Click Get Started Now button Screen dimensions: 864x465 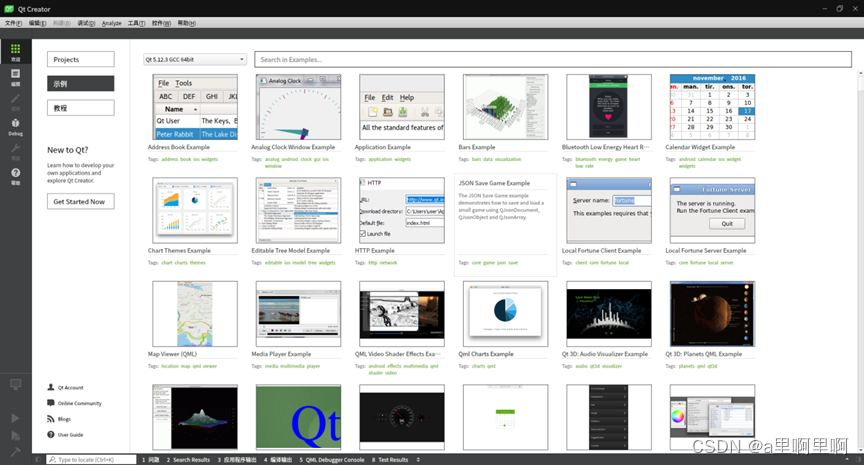(x=80, y=202)
